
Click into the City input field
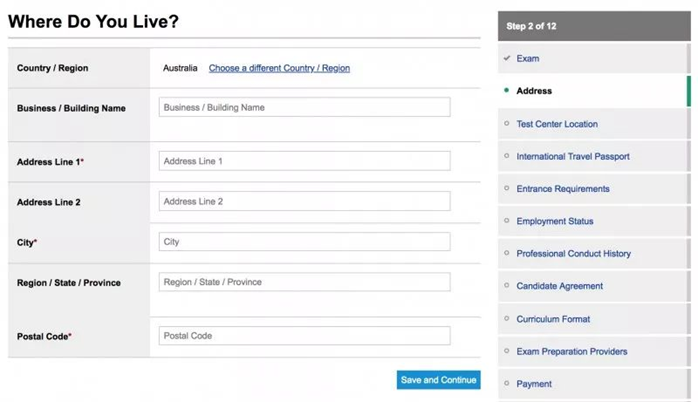304,242
